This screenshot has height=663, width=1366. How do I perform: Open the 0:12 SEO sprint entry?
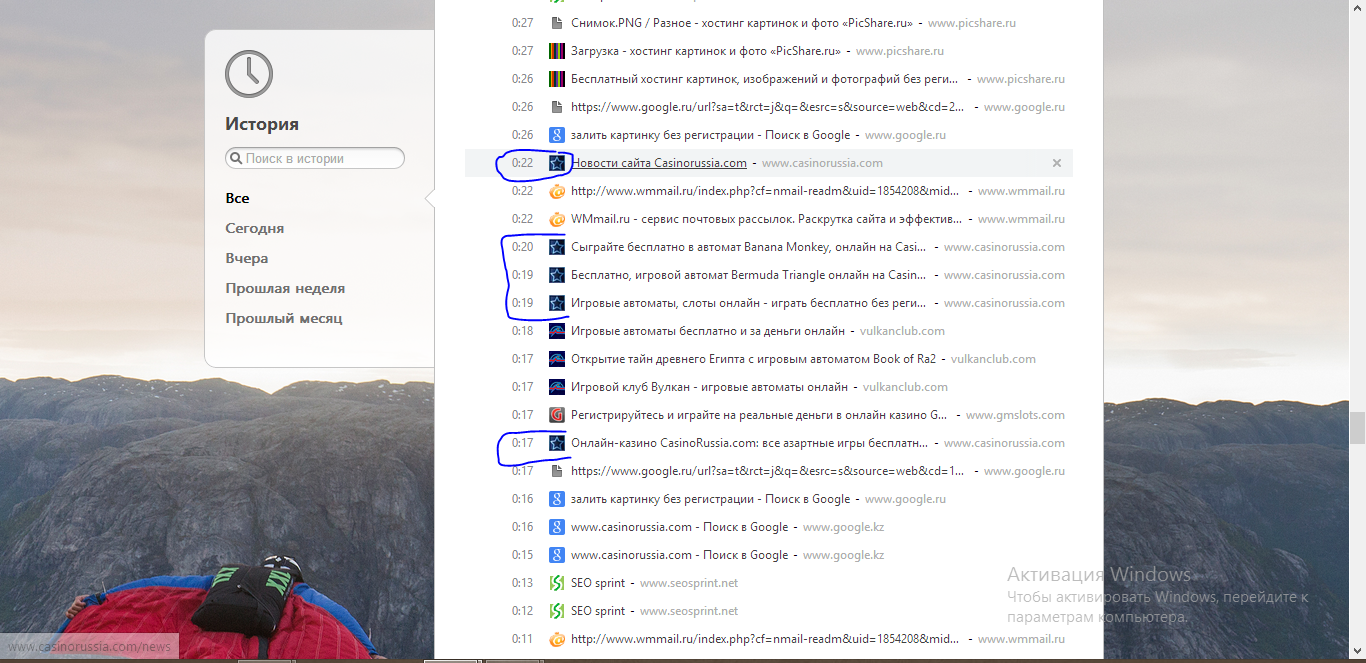click(x=598, y=611)
